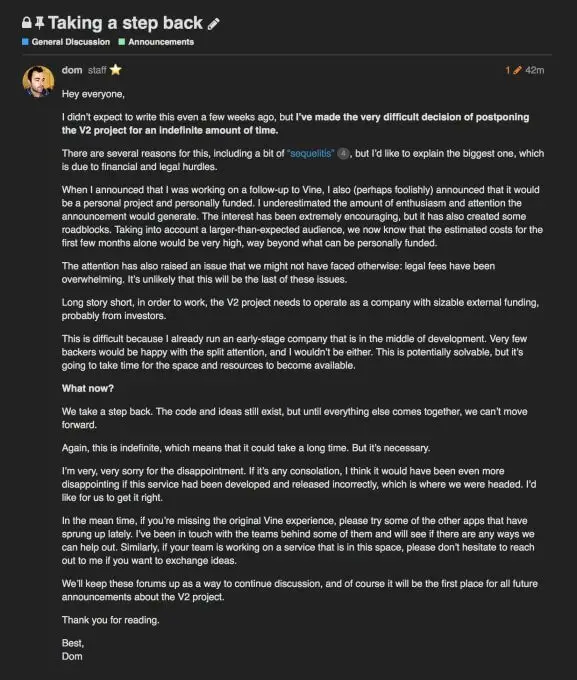This screenshot has height=680, width=577.
Task: Click the Taking a step back title
Action: pyautogui.click(x=125, y=23)
